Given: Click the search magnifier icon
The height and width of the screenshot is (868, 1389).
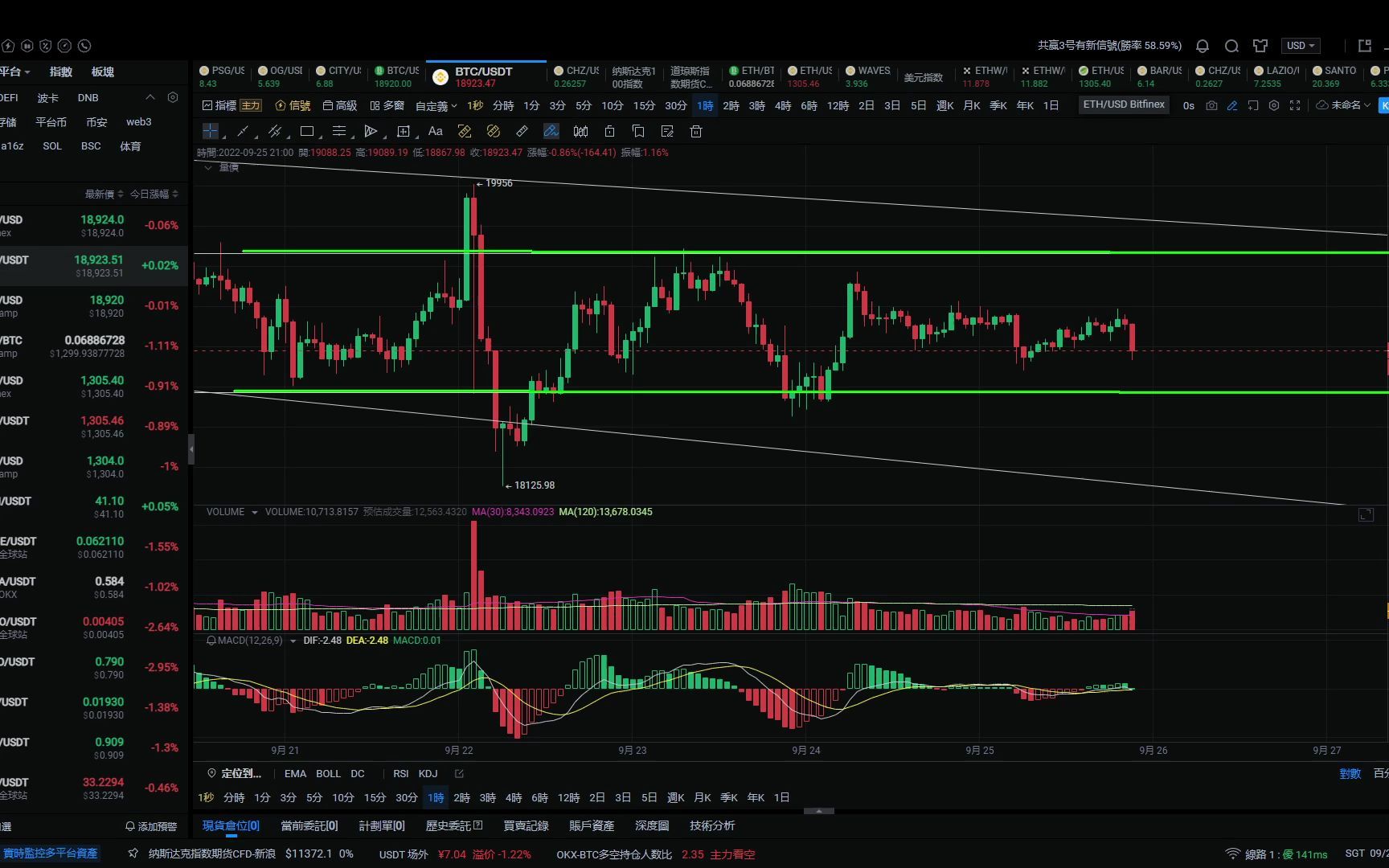Looking at the screenshot, I should coord(1231,46).
